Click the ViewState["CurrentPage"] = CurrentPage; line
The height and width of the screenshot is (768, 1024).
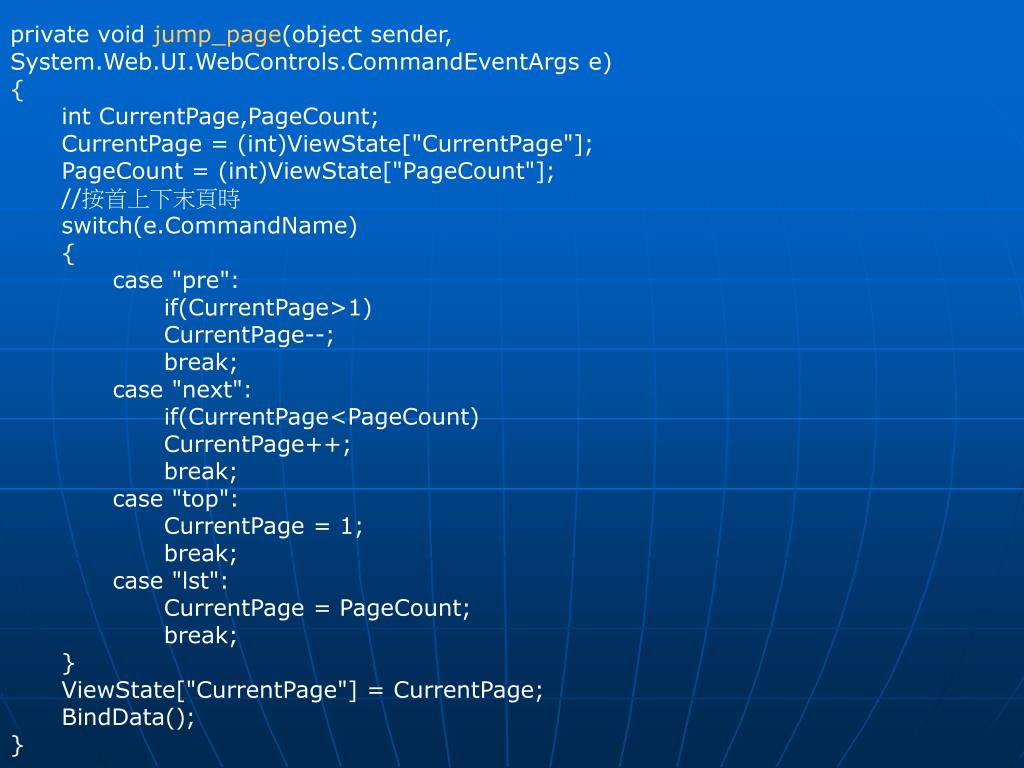tap(302, 691)
